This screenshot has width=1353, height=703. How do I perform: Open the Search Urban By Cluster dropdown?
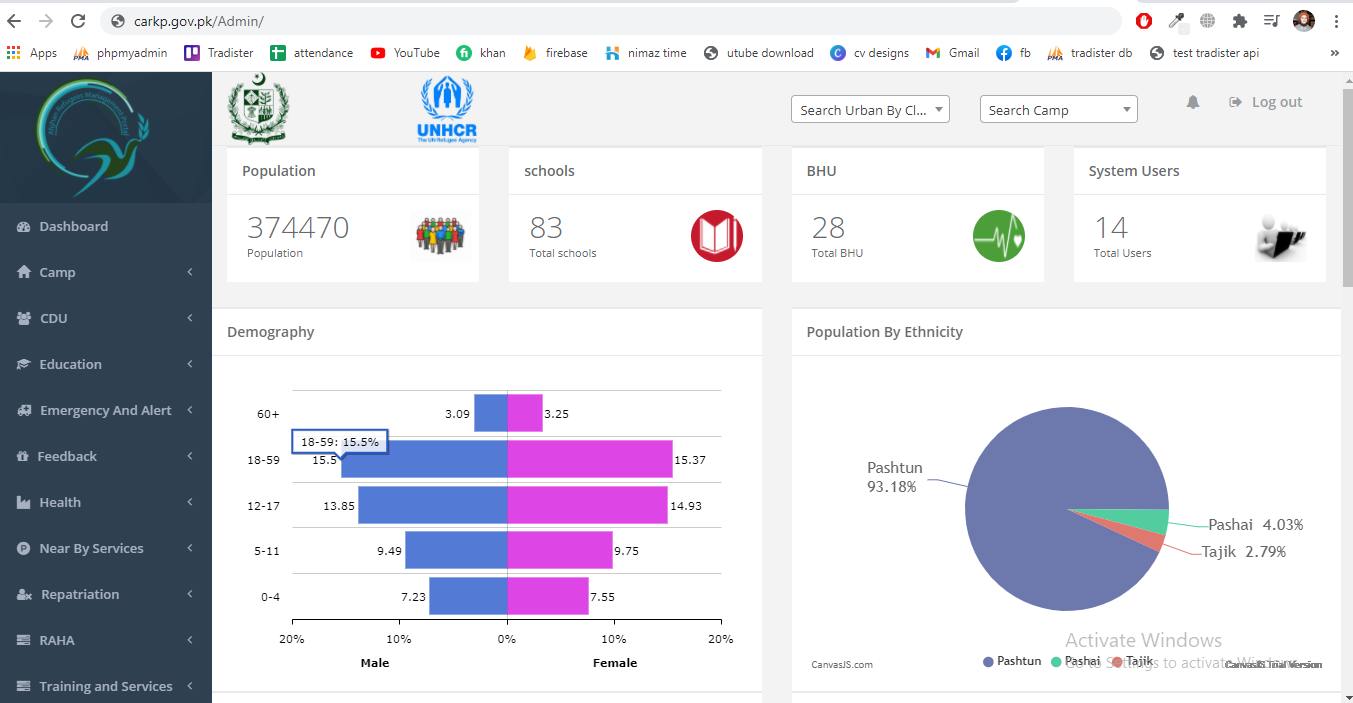(x=869, y=110)
